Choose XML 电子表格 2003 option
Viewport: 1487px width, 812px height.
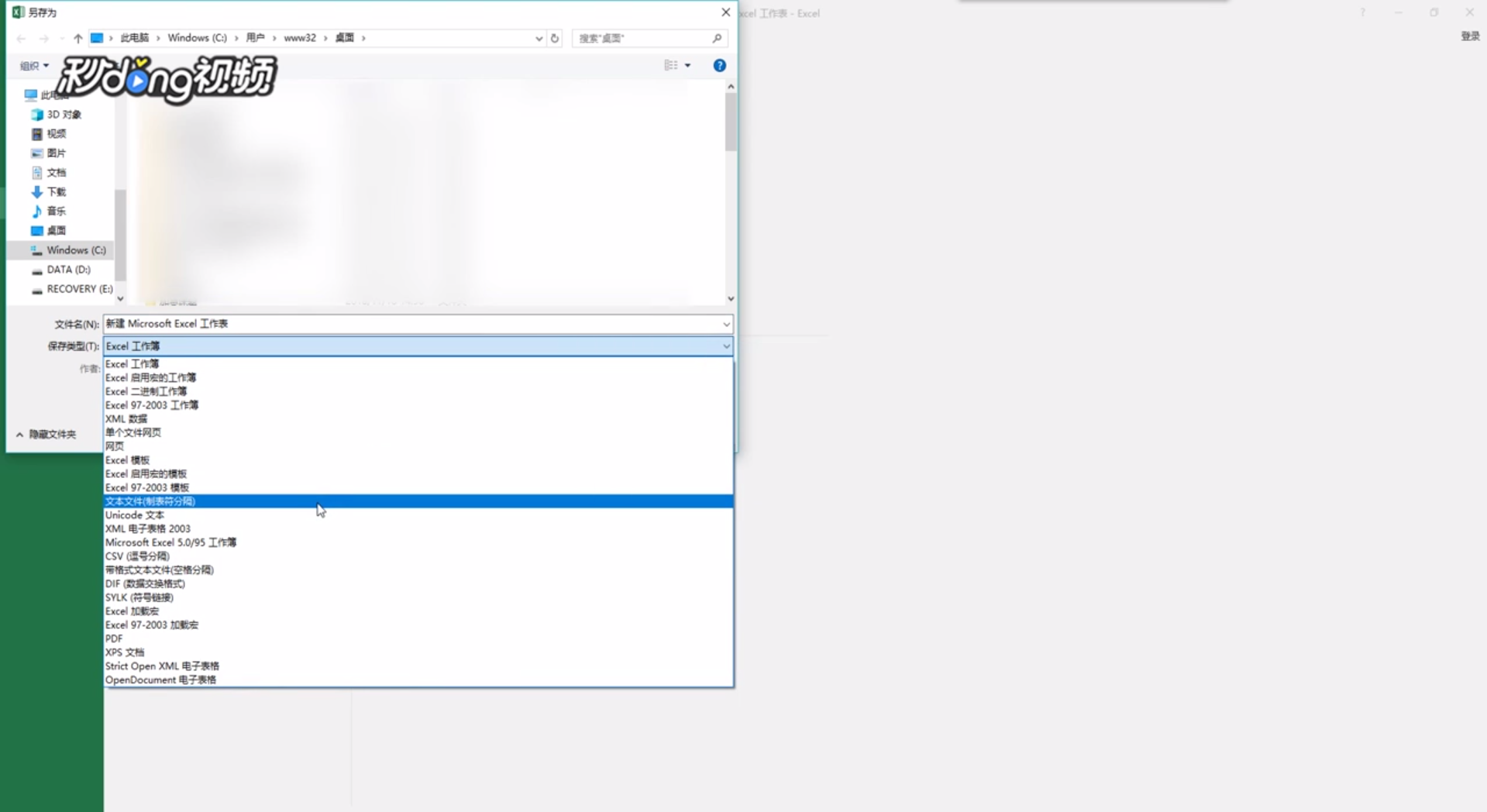(418, 529)
